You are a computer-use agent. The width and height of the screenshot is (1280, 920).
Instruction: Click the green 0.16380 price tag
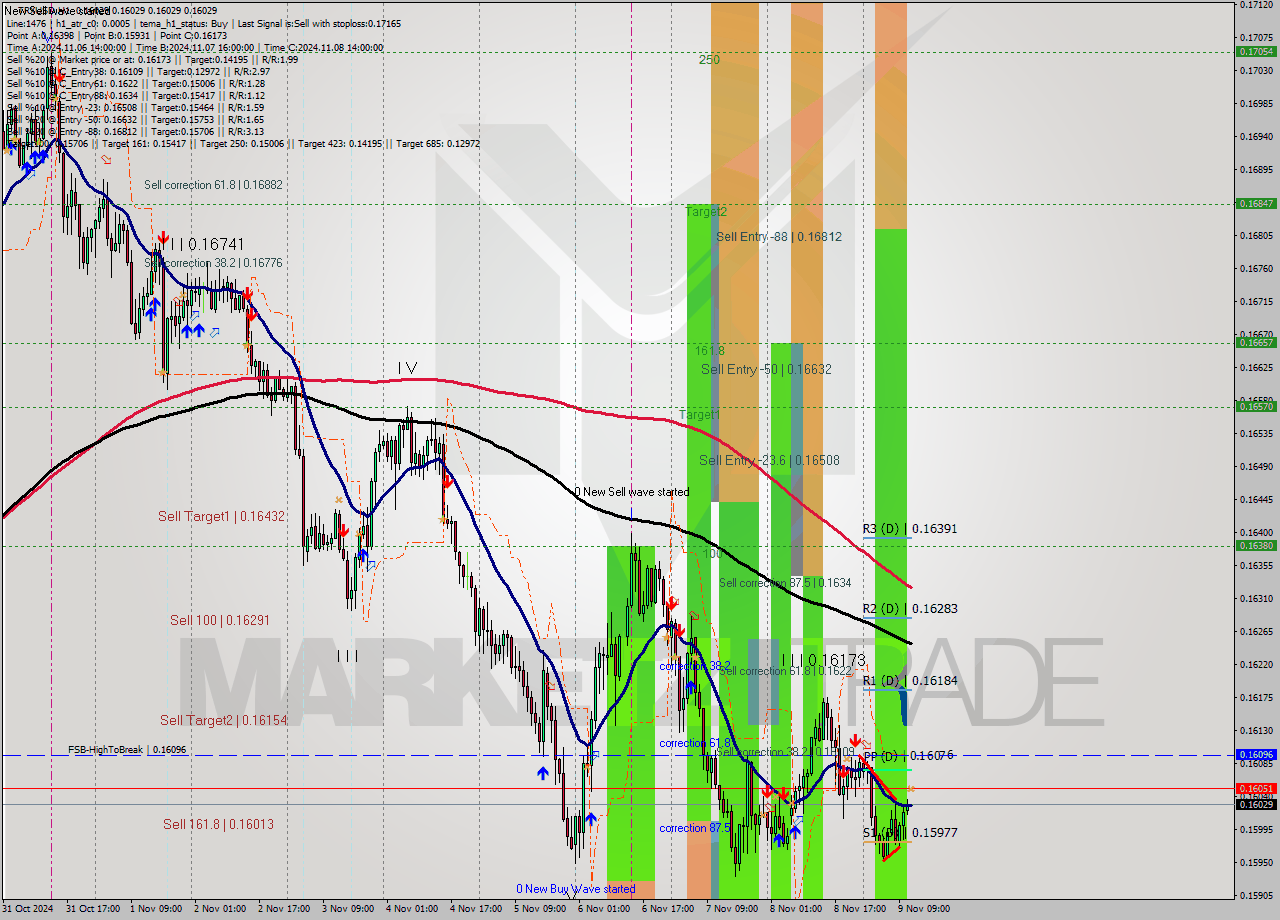[x=1255, y=546]
